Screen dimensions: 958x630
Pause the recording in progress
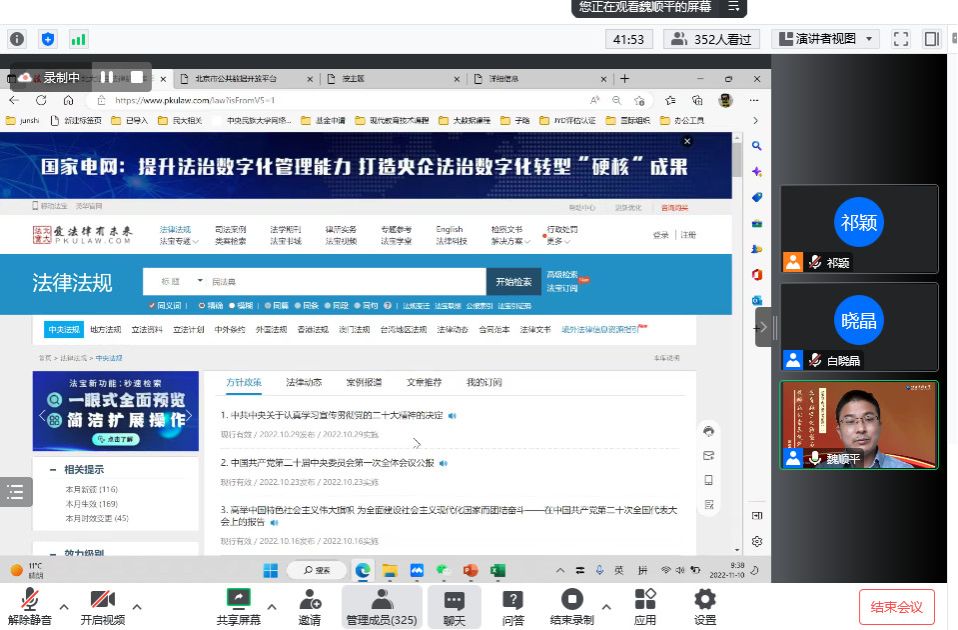coord(107,77)
